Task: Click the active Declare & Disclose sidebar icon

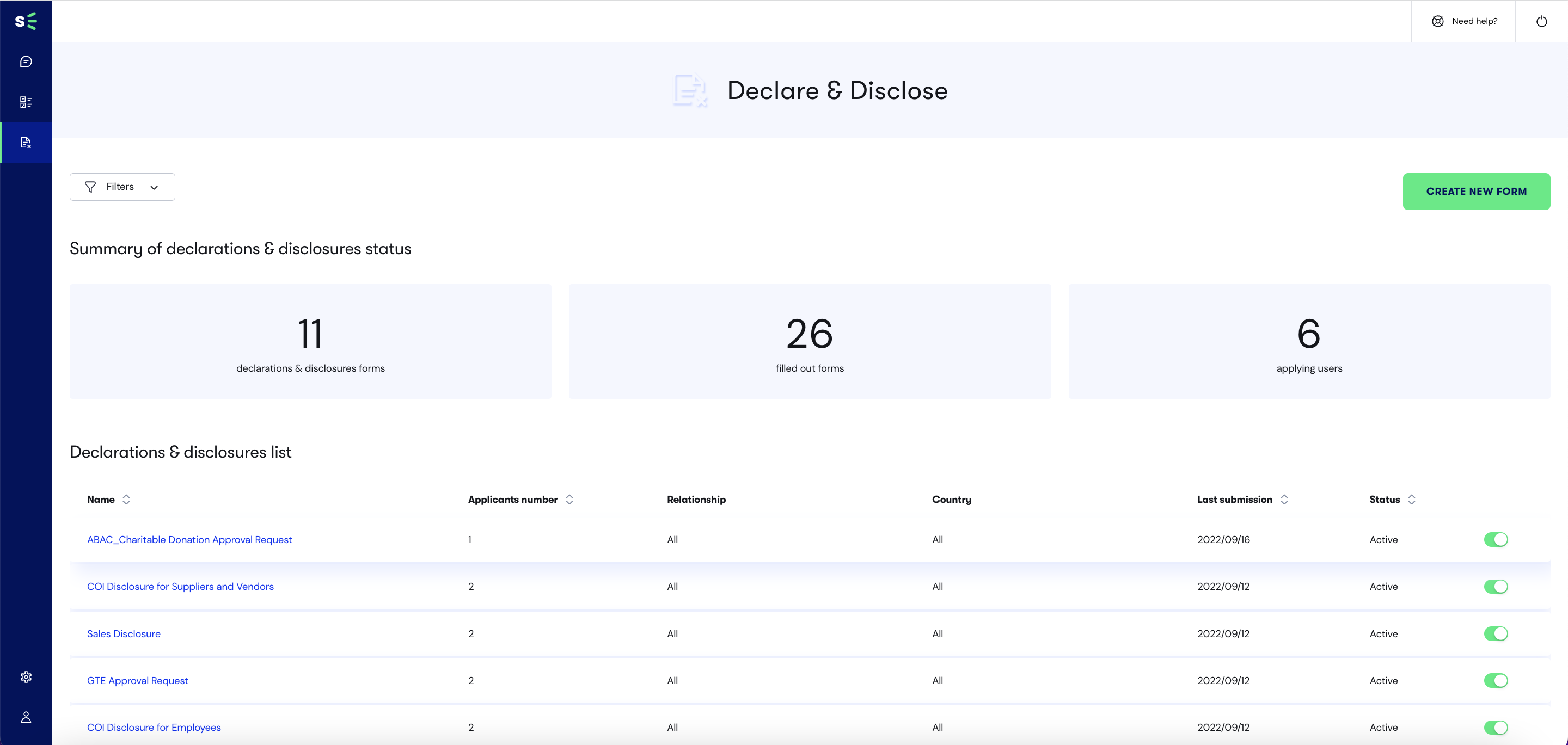Action: click(x=26, y=140)
